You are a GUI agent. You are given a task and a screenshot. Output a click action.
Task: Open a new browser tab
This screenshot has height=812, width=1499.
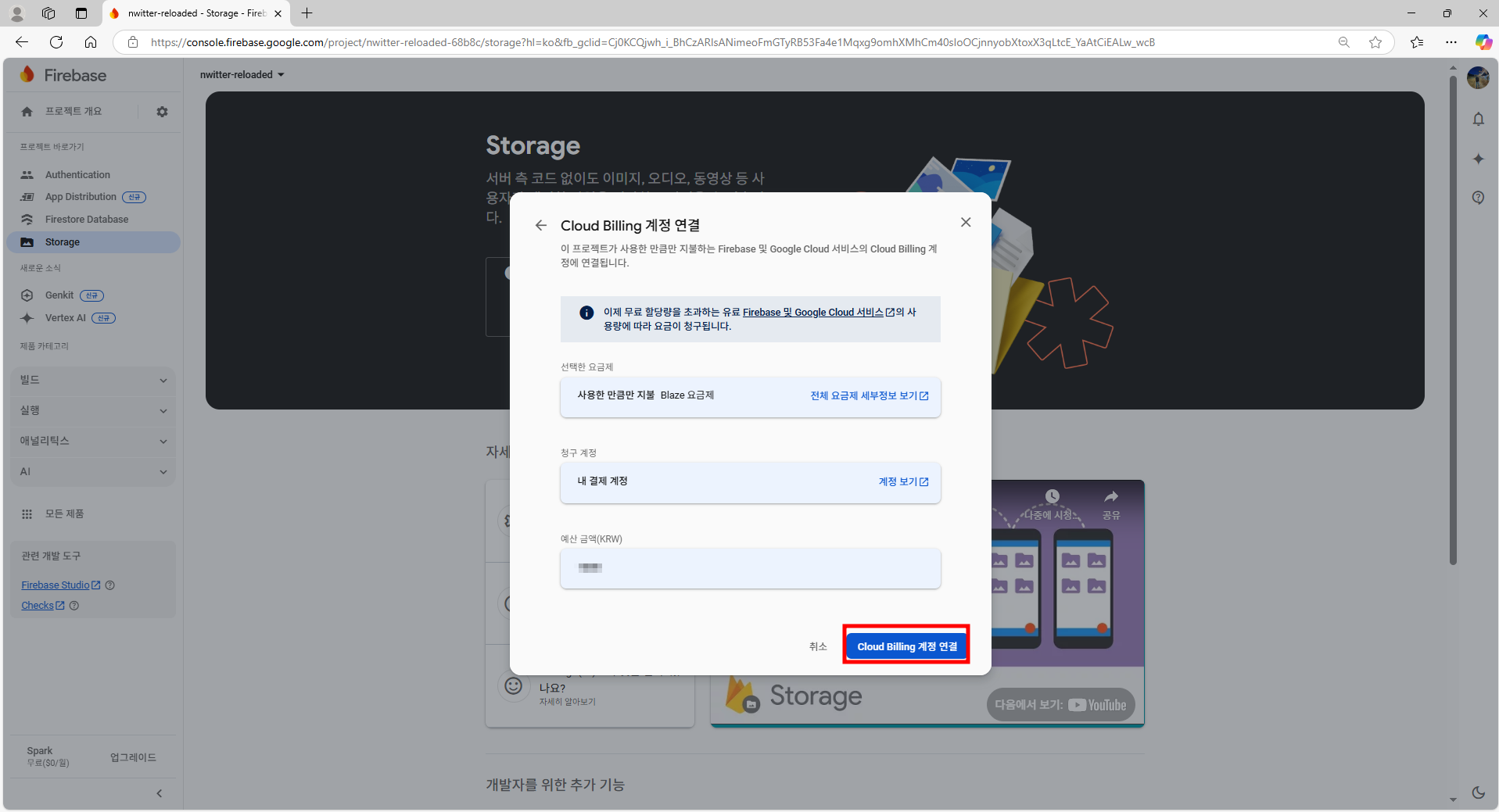coord(307,13)
